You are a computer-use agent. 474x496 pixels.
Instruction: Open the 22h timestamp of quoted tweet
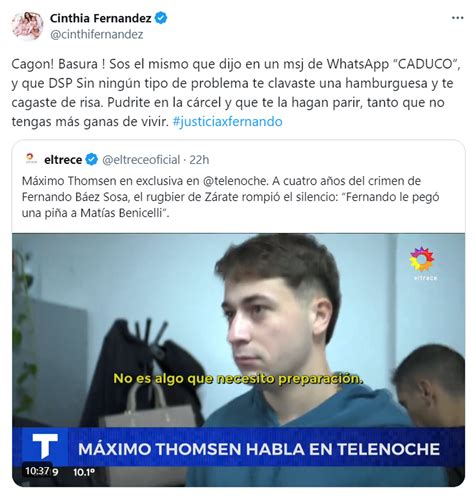[x=199, y=160]
